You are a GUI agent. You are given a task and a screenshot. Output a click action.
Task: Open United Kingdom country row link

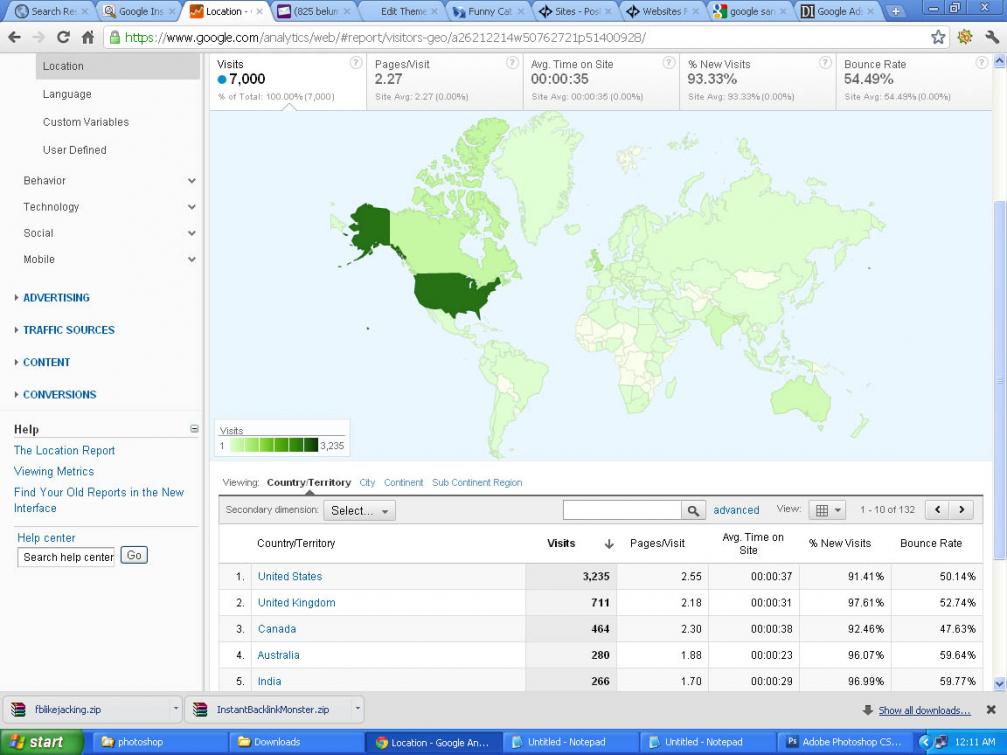tap(297, 603)
